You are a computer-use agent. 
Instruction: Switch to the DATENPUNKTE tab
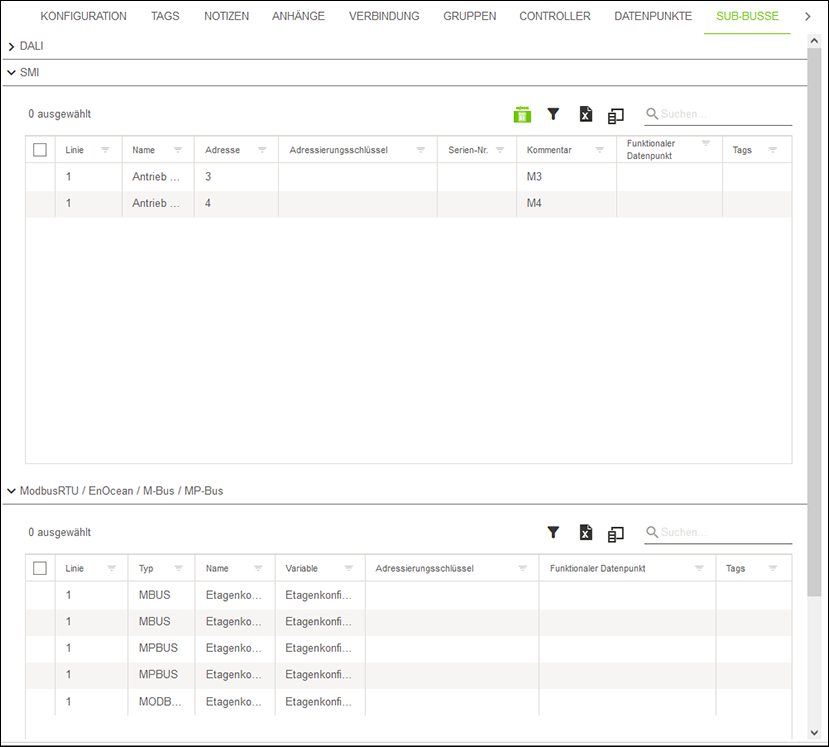coord(652,17)
